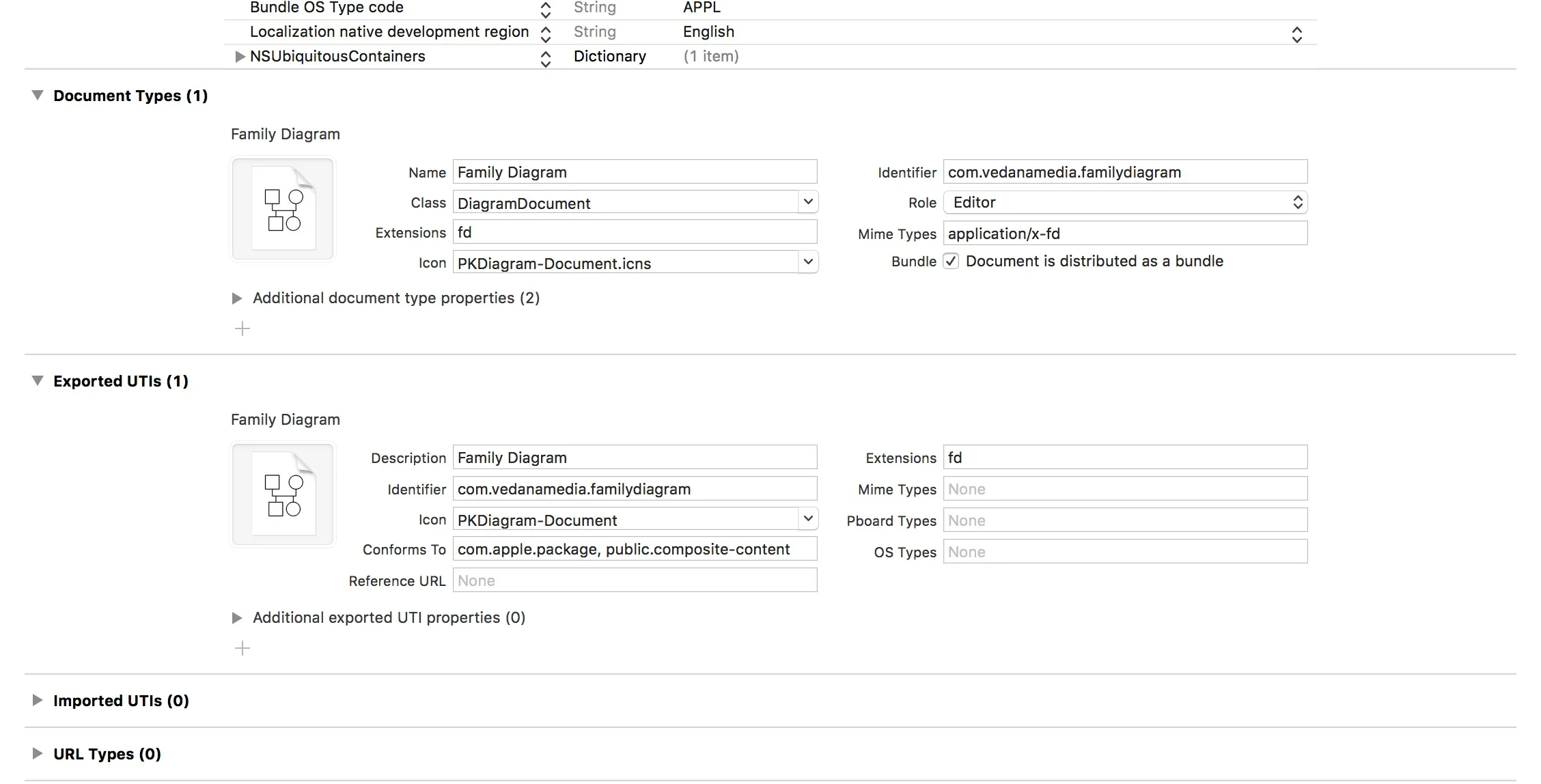Open the document type Icon combo dropdown
The width and height of the screenshot is (1541, 784).
(807, 262)
